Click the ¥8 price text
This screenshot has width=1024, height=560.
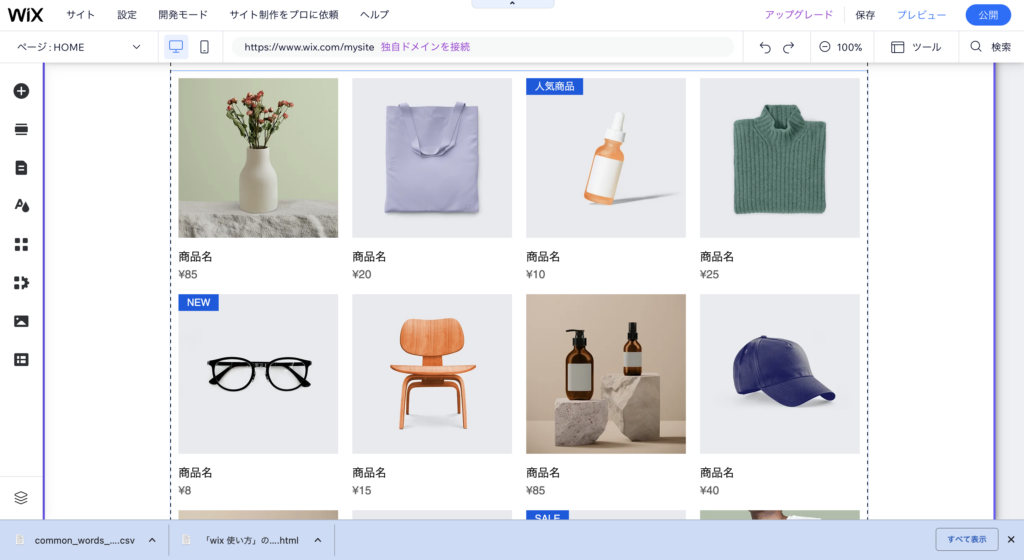(185, 490)
